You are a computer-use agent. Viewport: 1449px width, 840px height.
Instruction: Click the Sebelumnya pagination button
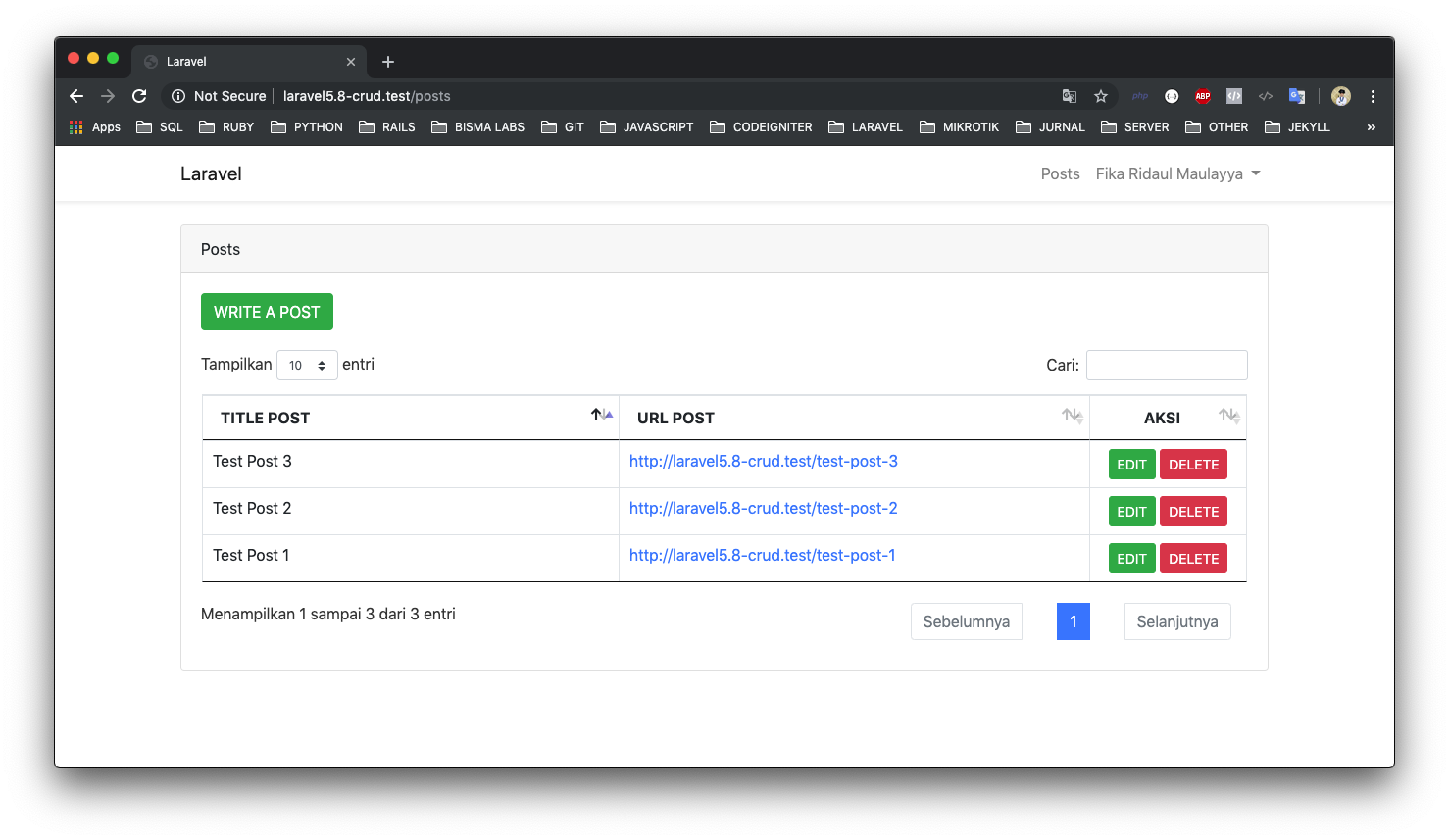(966, 621)
